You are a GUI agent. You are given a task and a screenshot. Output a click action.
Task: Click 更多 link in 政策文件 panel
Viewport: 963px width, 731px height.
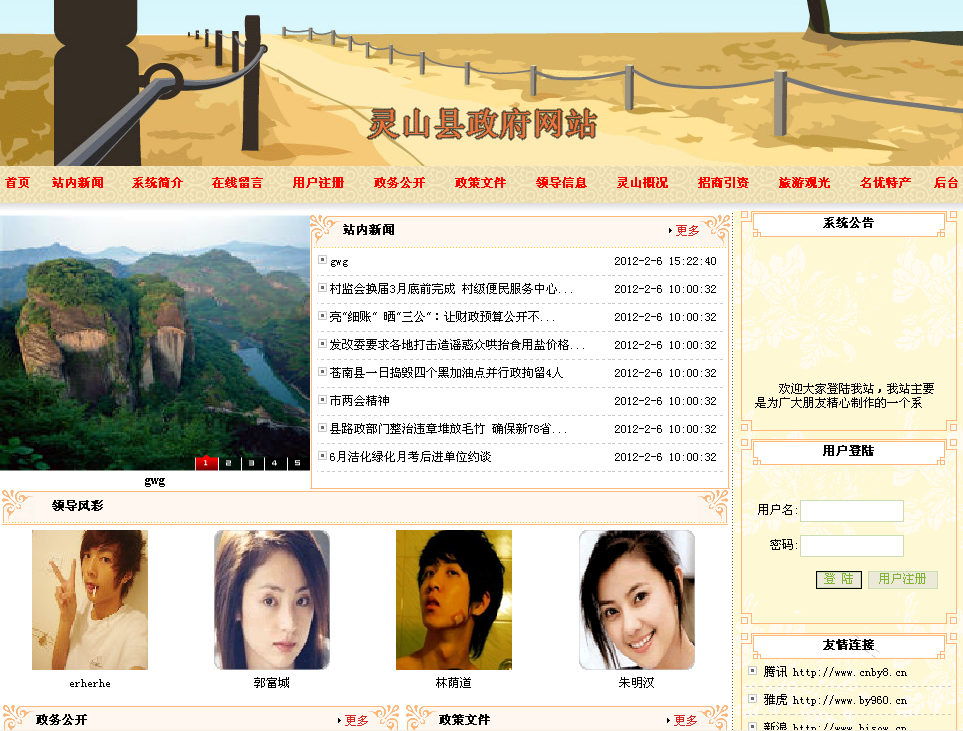point(685,721)
